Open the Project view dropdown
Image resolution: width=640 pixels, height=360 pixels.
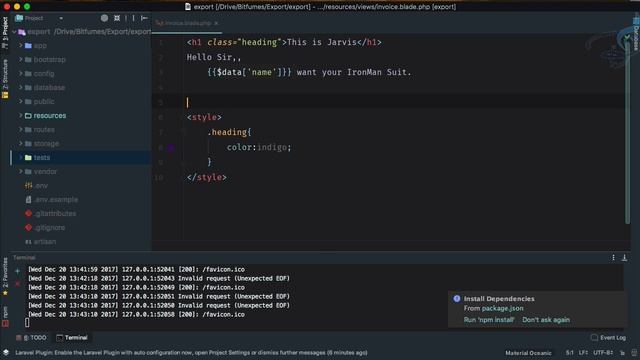61,18
